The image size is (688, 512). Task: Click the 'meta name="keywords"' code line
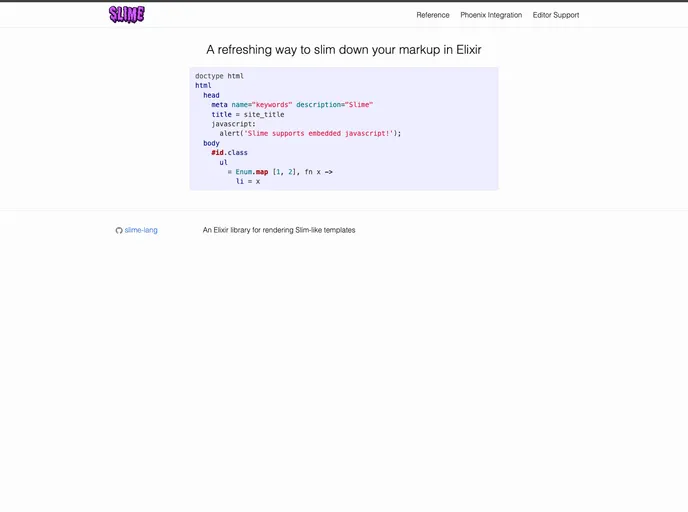[292, 104]
